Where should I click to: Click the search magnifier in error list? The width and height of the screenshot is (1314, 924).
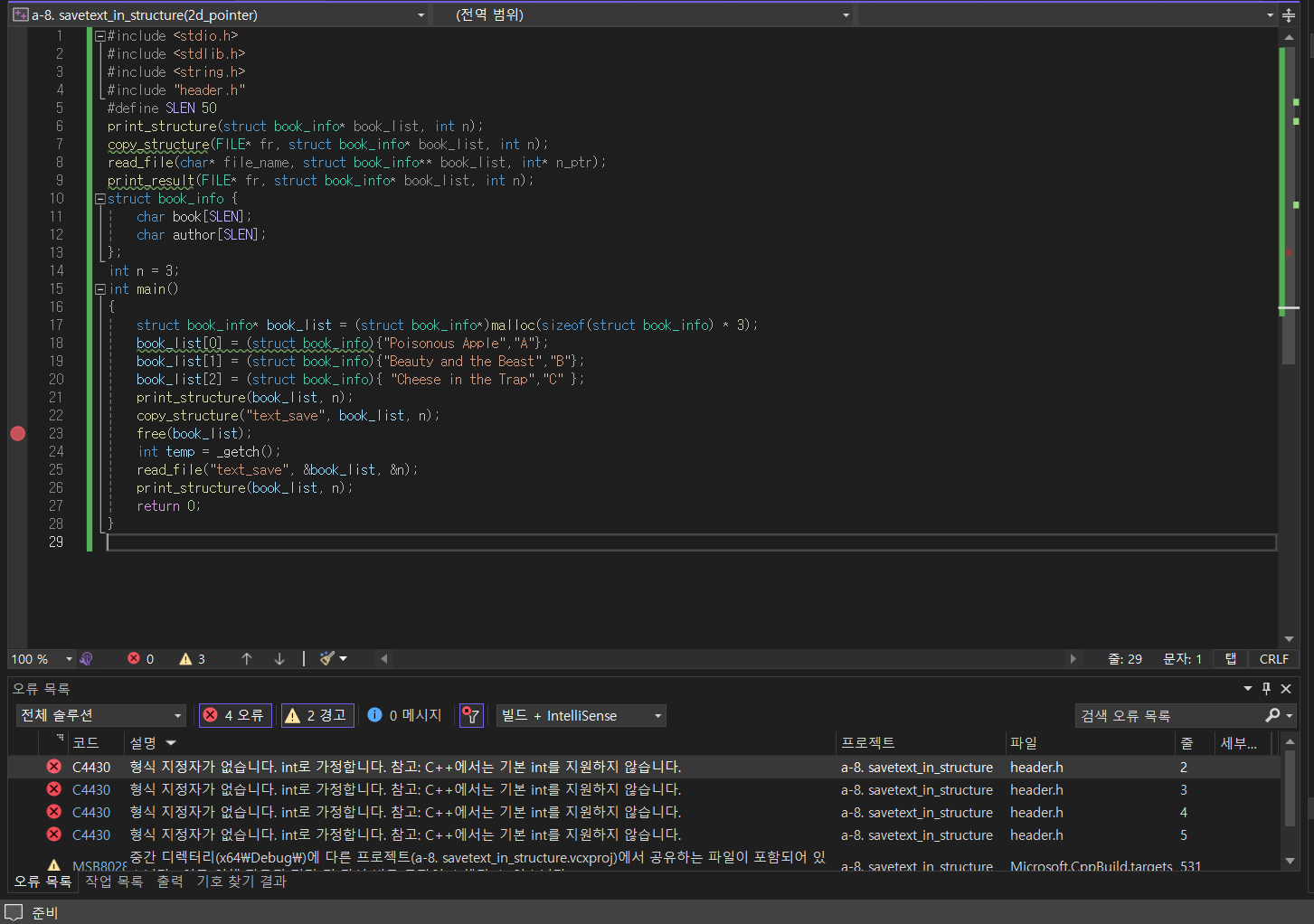tap(1273, 715)
